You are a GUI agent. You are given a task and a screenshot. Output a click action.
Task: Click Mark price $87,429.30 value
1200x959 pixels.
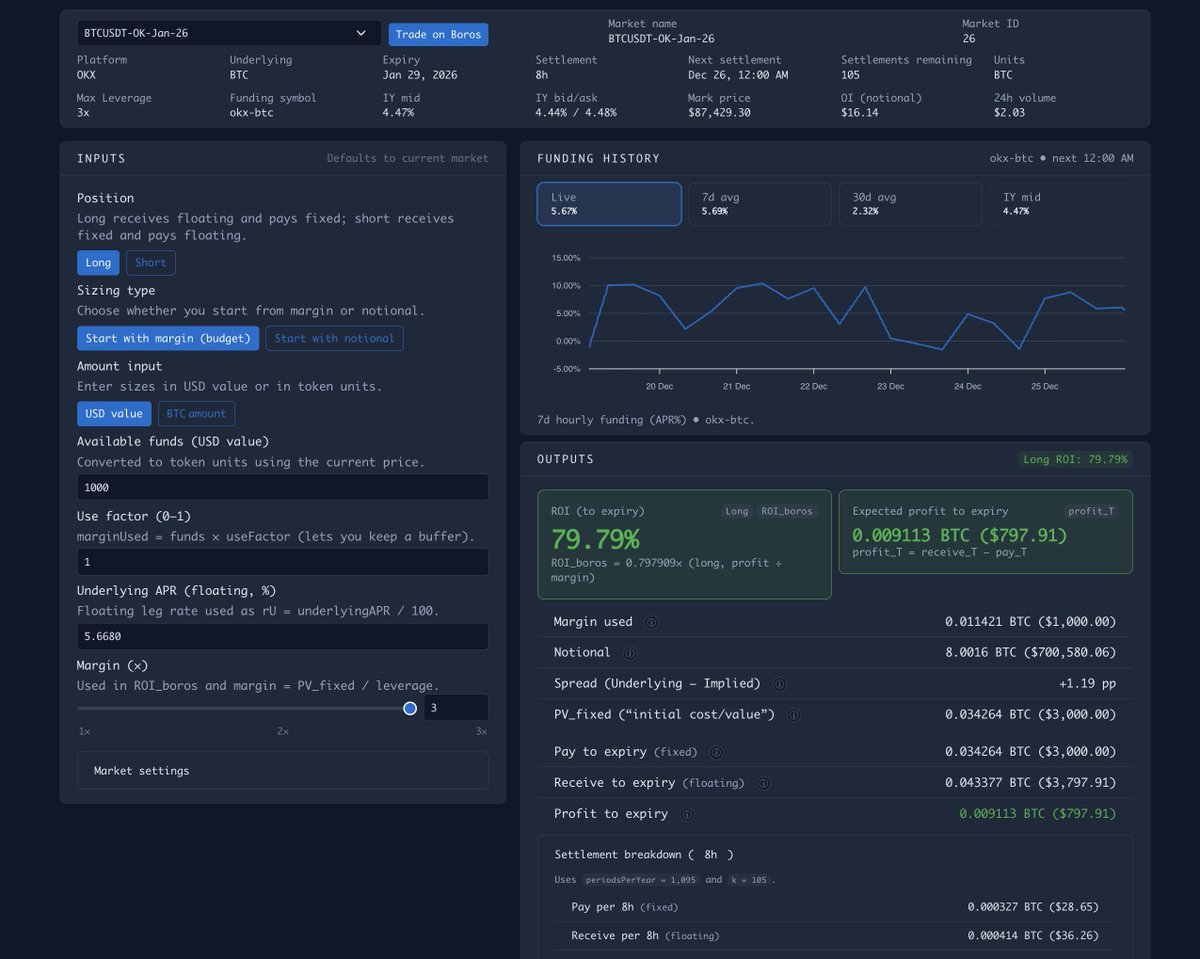coord(719,113)
